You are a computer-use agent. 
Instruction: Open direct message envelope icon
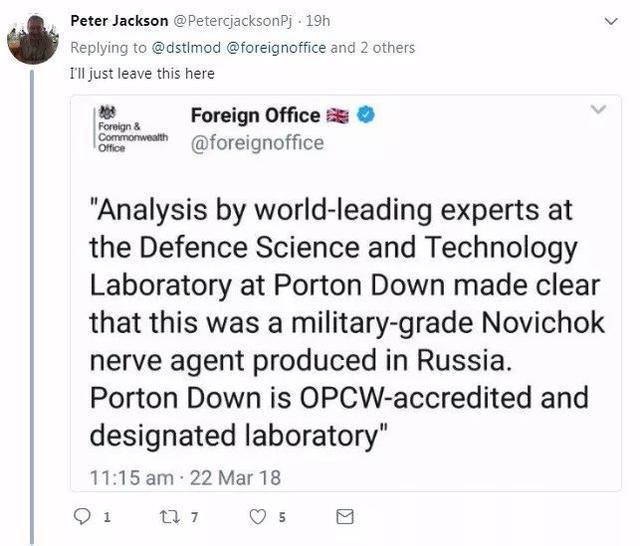344,517
